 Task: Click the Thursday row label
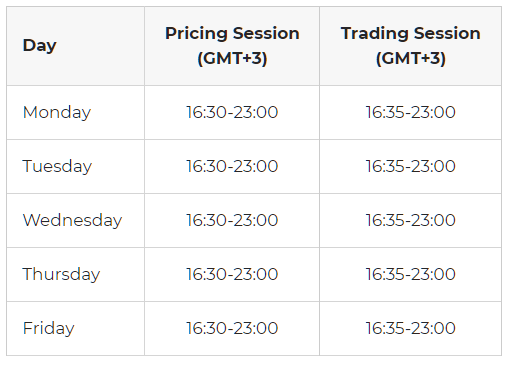tap(61, 274)
